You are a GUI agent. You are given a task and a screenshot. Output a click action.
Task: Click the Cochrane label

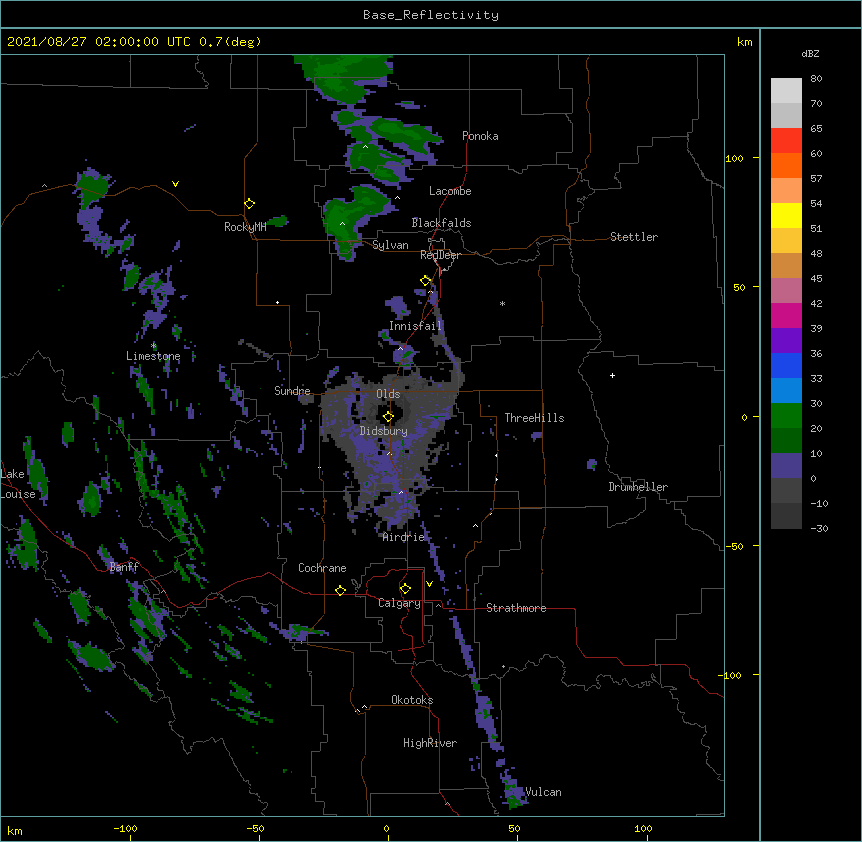pyautogui.click(x=322, y=568)
